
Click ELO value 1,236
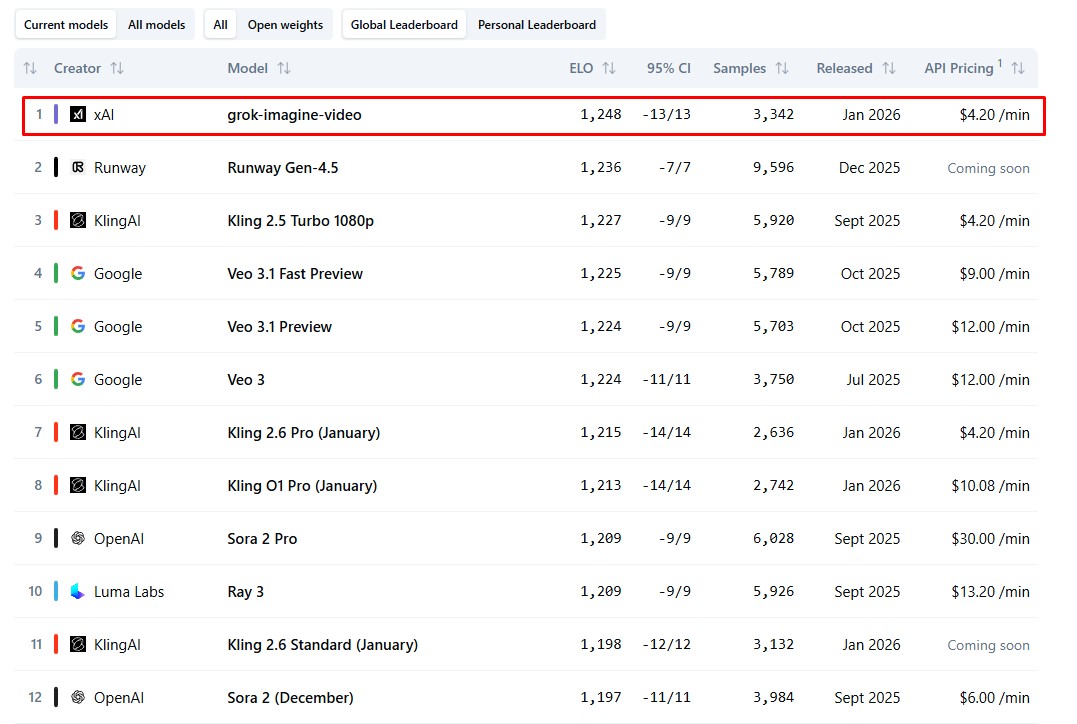[x=601, y=168]
